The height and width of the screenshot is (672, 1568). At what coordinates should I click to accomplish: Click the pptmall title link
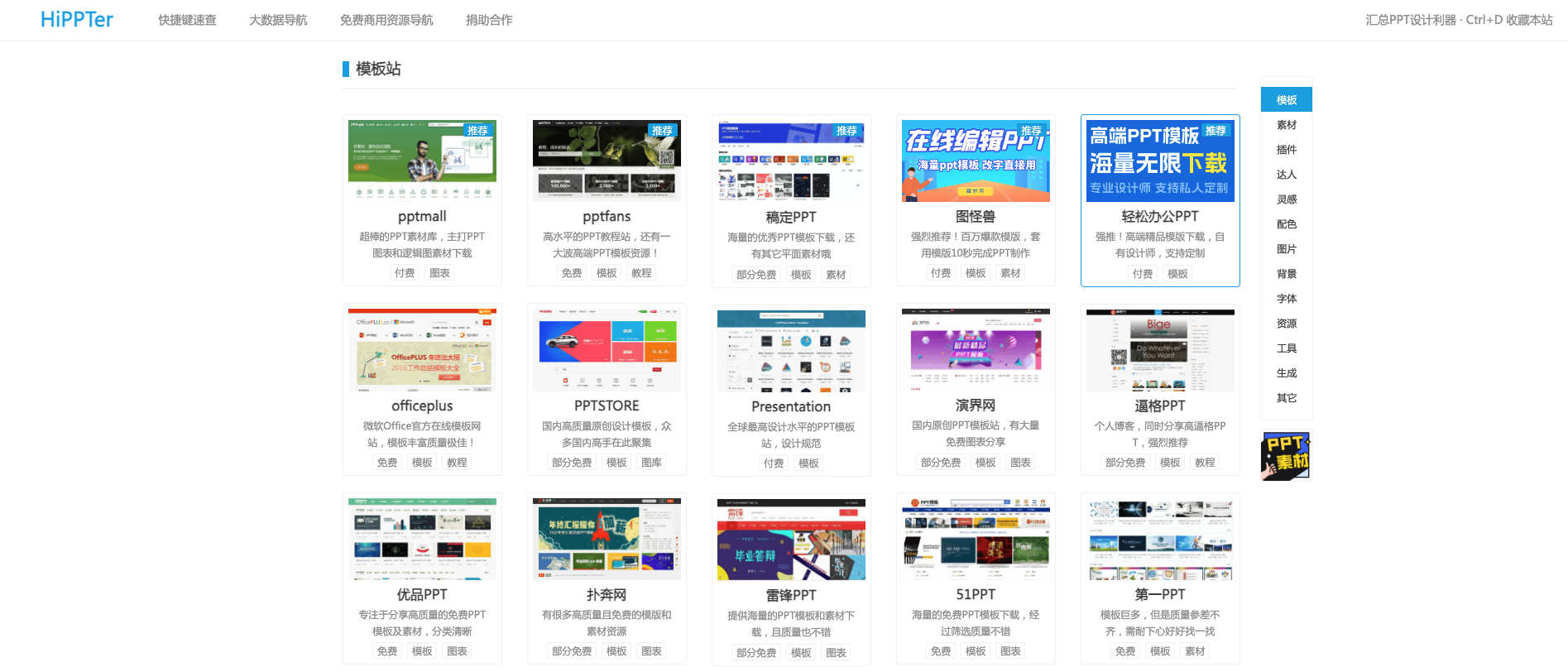tap(422, 216)
